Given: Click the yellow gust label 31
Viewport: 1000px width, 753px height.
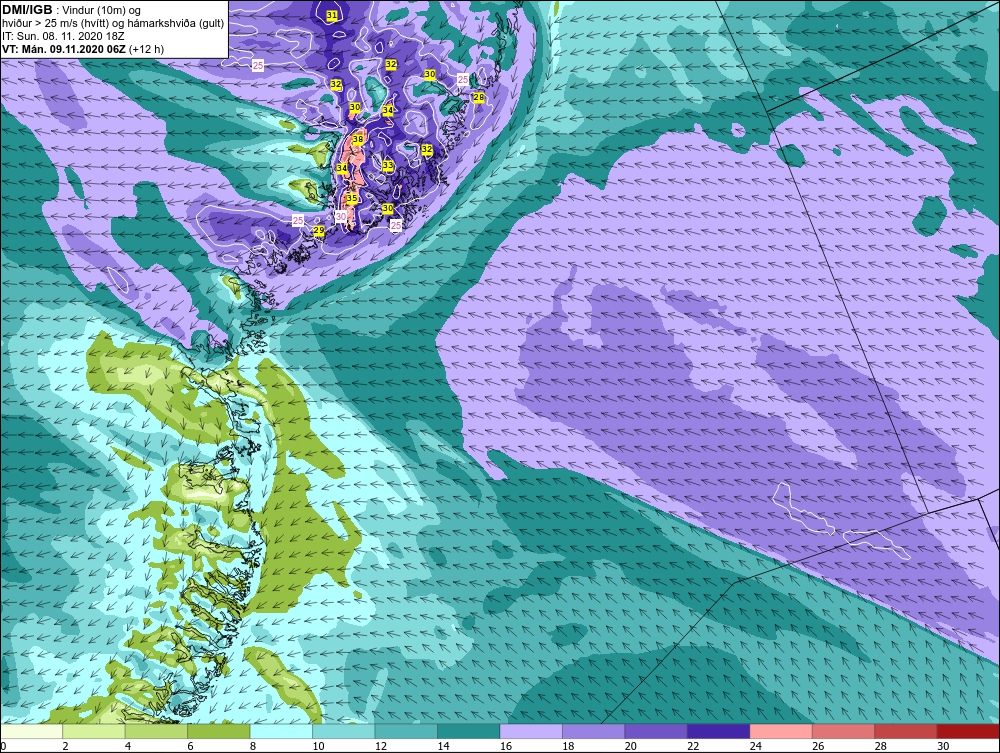Looking at the screenshot, I should 332,15.
